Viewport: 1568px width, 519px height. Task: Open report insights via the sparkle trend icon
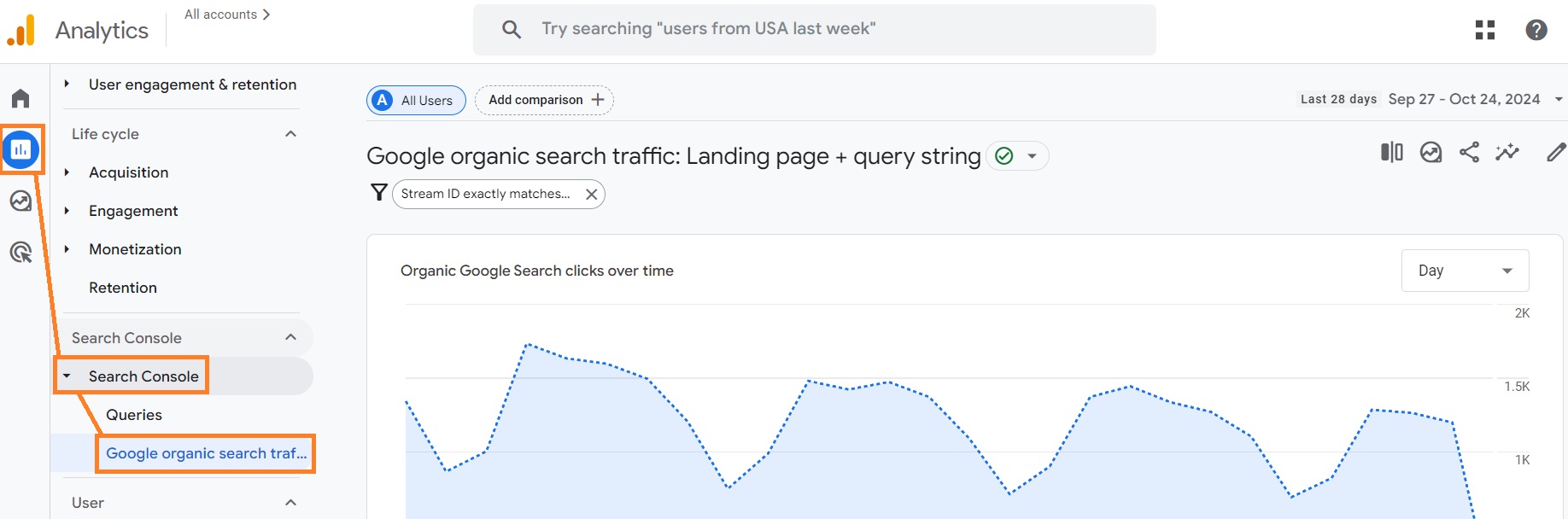point(1508,152)
